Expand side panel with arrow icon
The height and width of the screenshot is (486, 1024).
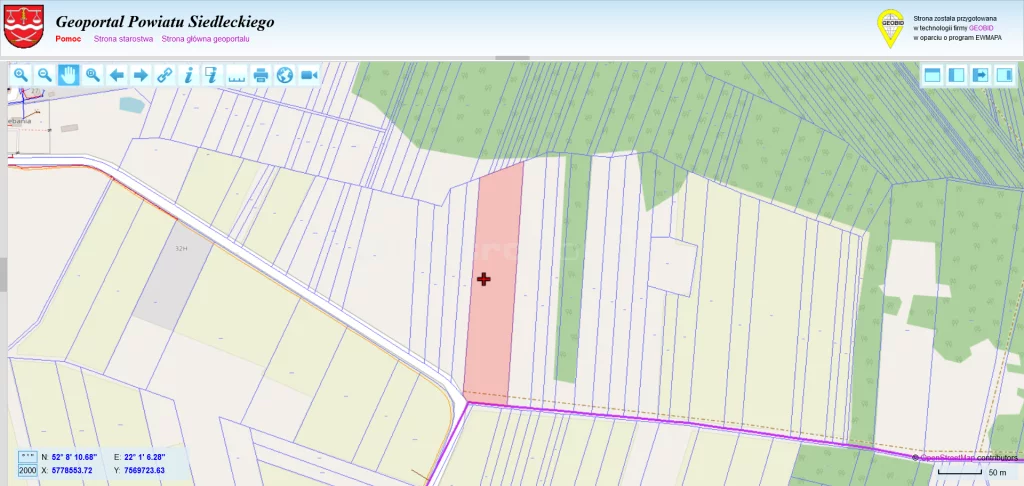pos(980,75)
